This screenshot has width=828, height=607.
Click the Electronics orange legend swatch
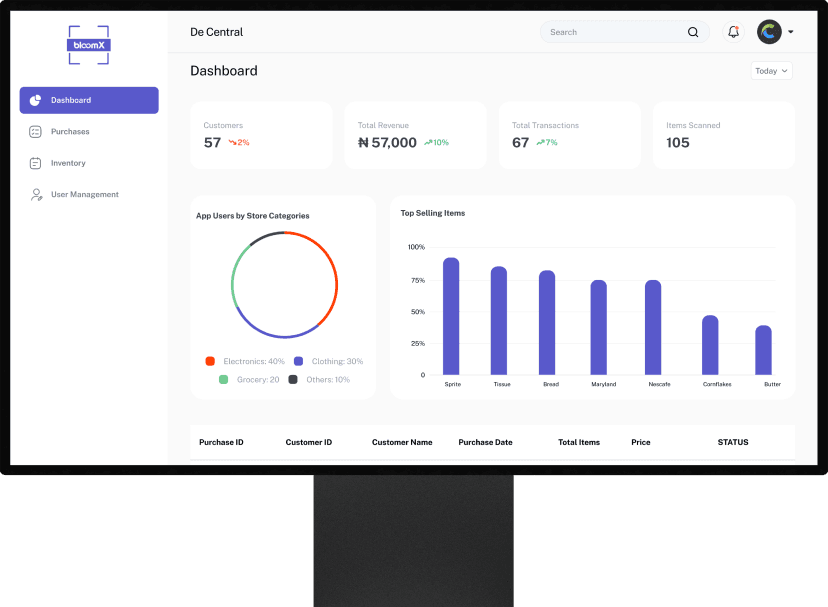pyautogui.click(x=210, y=361)
